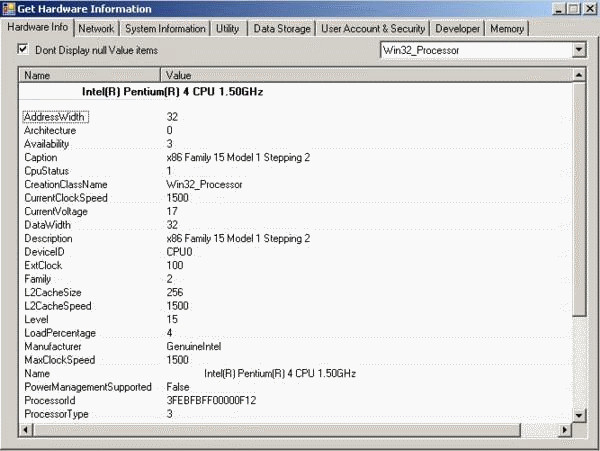
Task: Click the LoadPercentage row name
Action: 60,333
